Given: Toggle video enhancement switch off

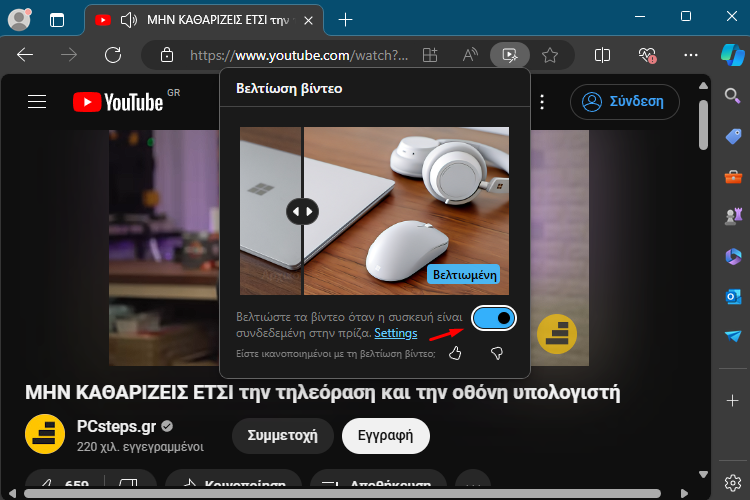Looking at the screenshot, I should [494, 318].
